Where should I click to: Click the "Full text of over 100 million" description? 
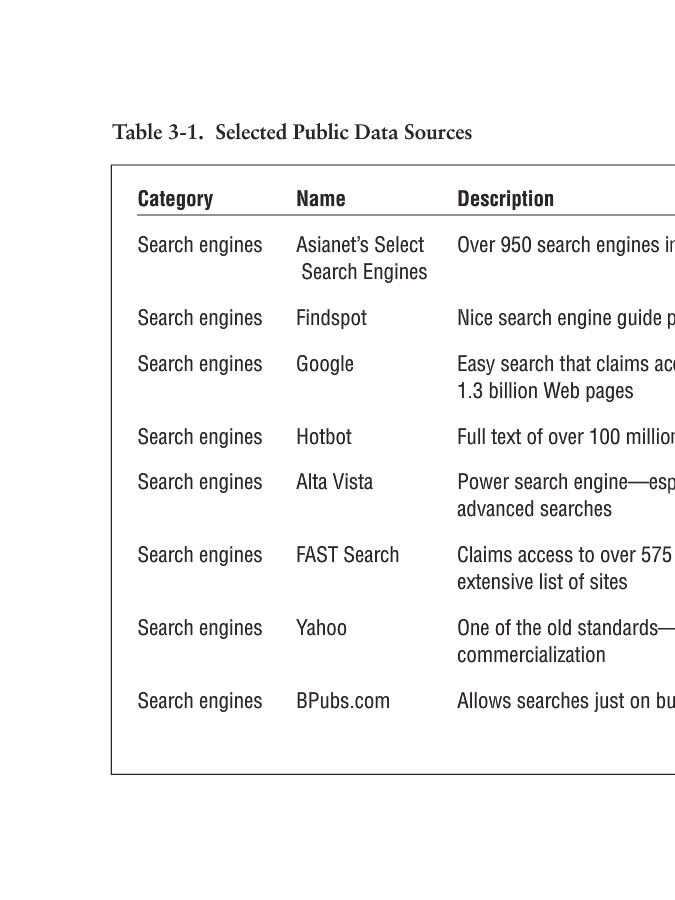pyautogui.click(x=565, y=437)
